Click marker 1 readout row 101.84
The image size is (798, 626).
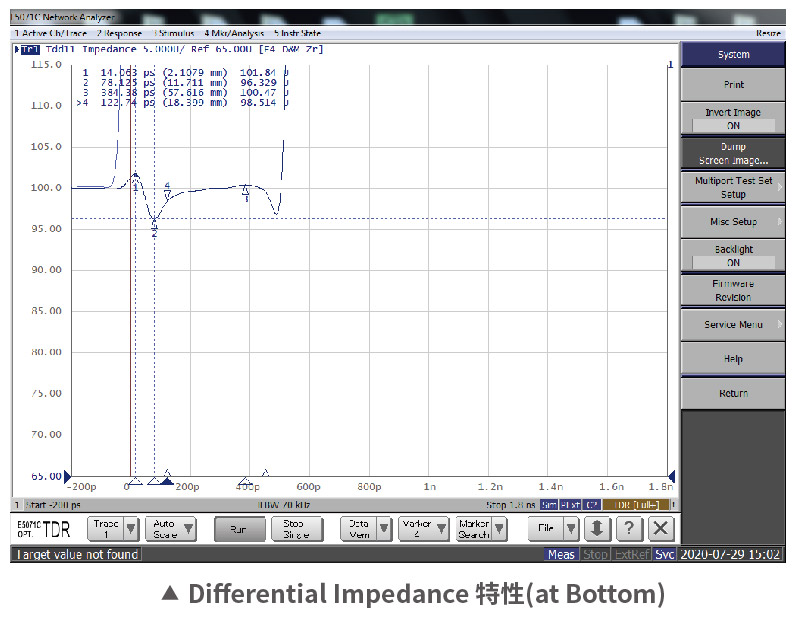point(186,73)
